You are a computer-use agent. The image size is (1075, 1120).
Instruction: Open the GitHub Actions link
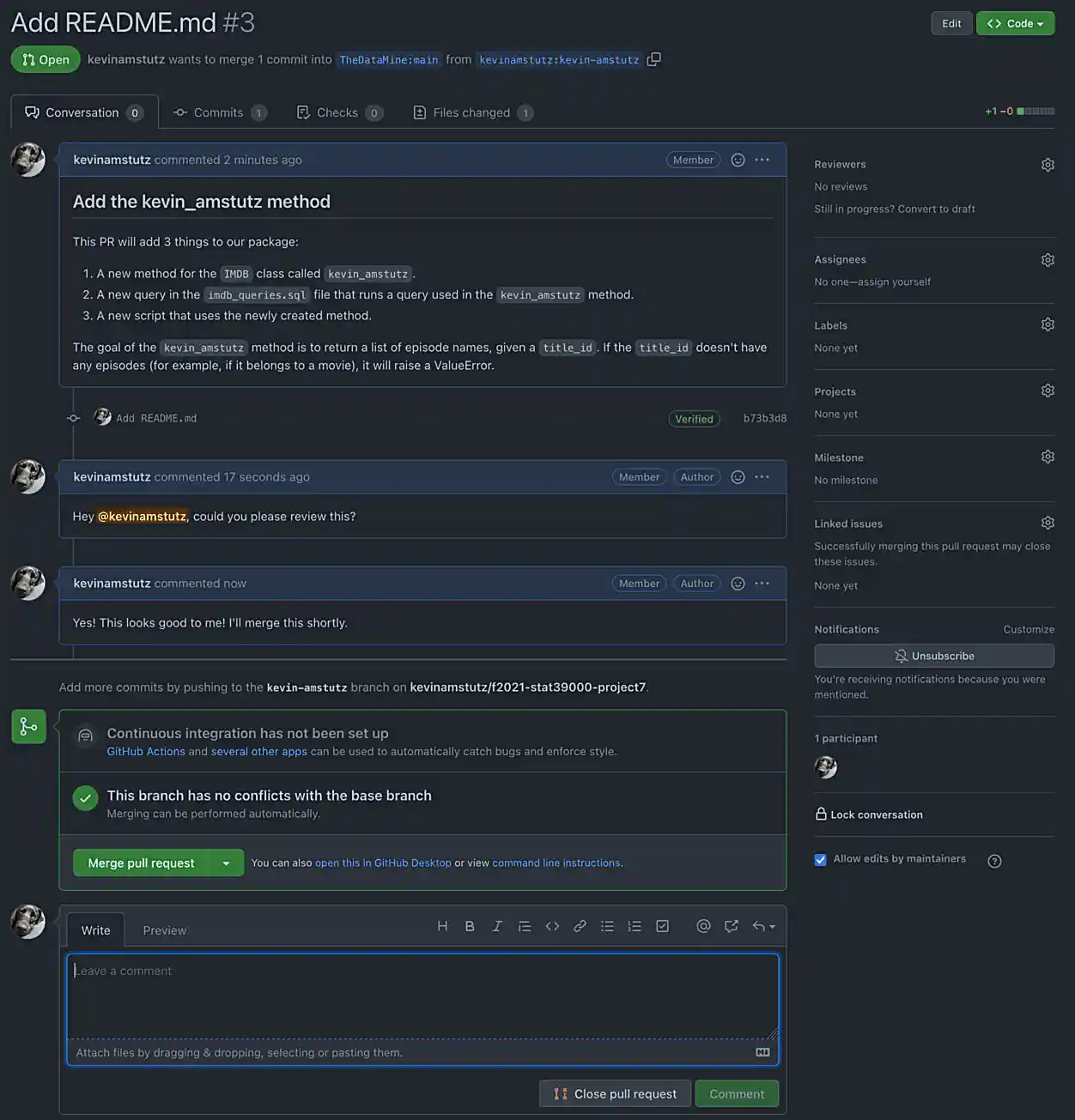tap(146, 751)
